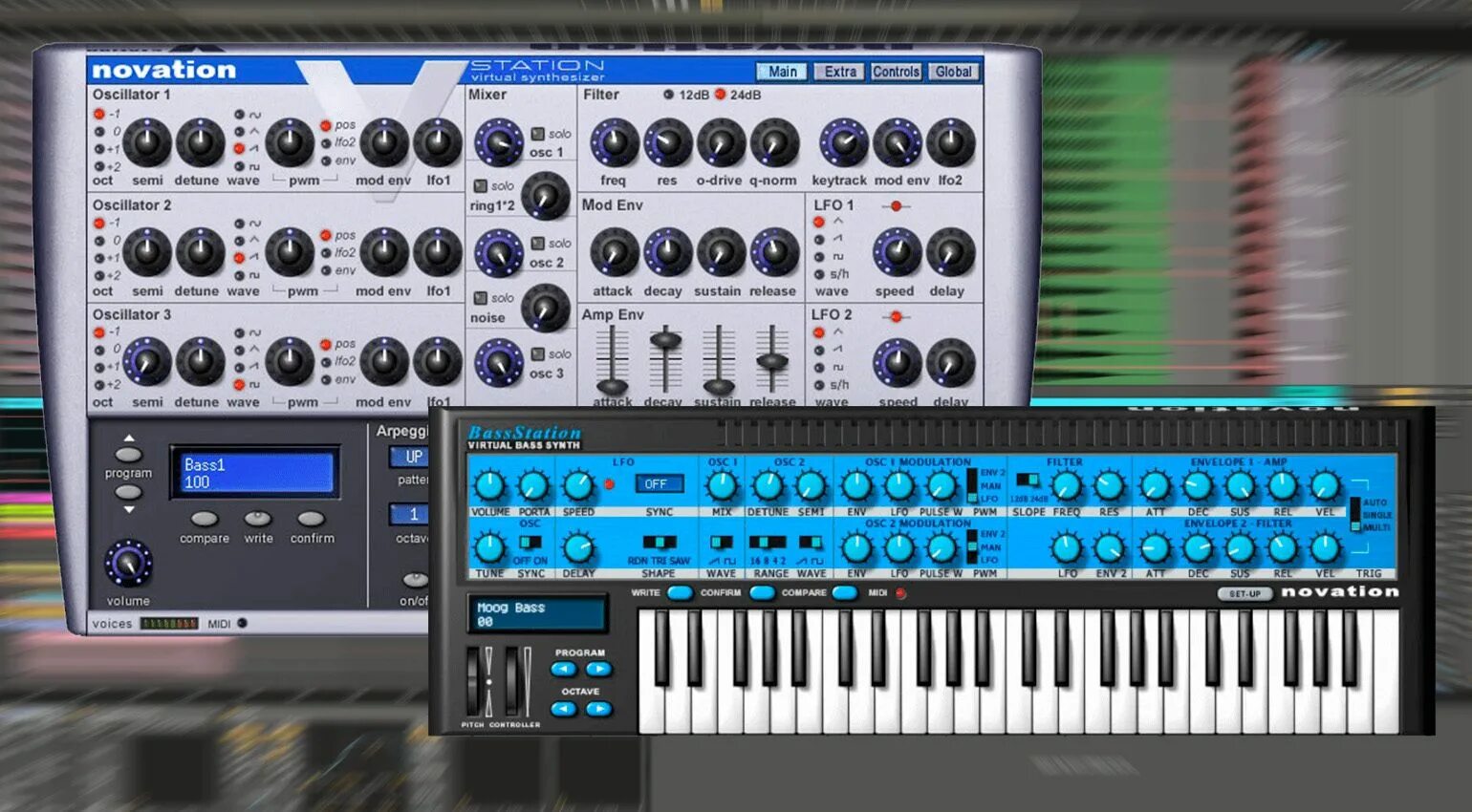Switch to the Global tab in V-Station
Screen dimensions: 1472x812
click(x=953, y=72)
